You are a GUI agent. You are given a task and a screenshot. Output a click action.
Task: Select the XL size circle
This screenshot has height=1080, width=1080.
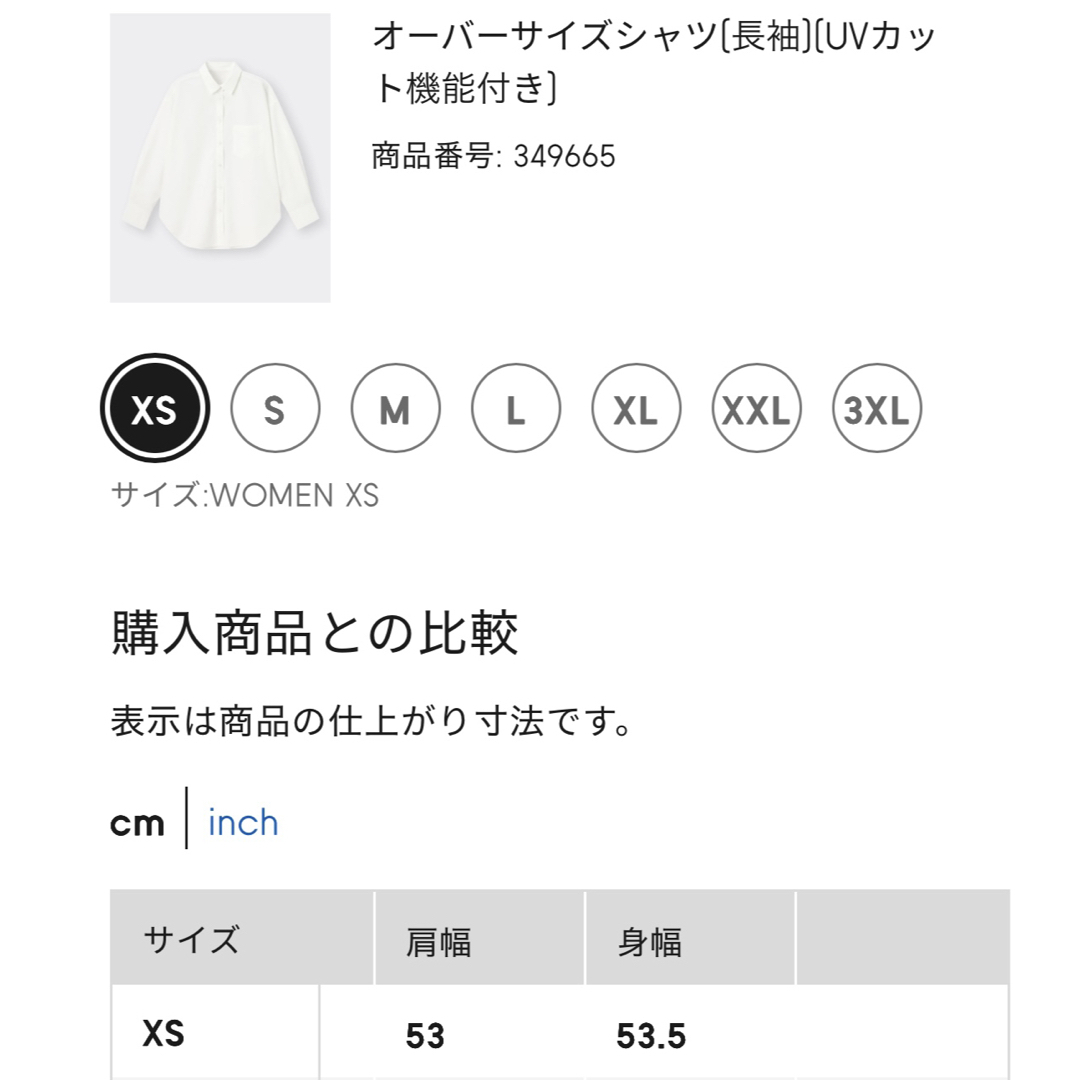pyautogui.click(x=636, y=408)
